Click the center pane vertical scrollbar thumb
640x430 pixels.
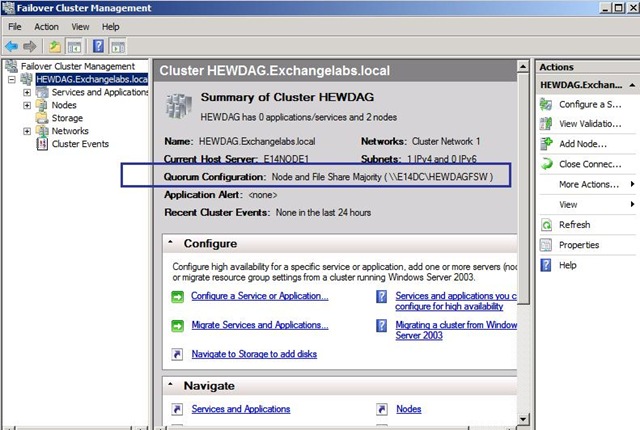point(523,188)
